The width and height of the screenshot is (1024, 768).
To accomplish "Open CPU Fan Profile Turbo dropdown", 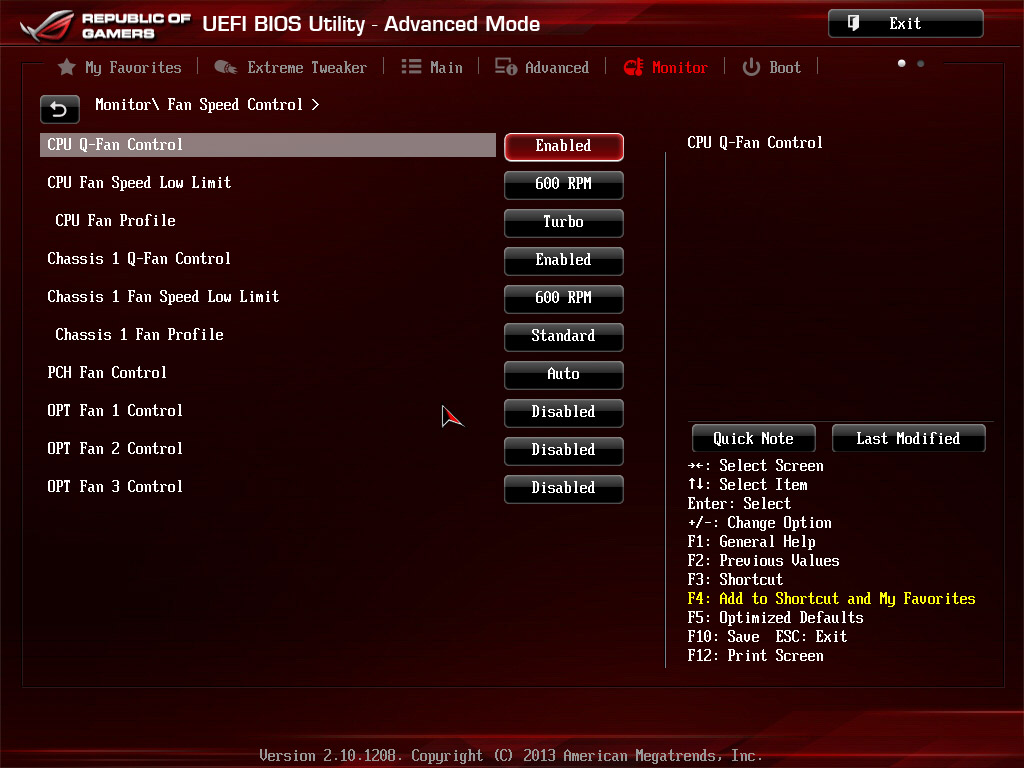I will (x=564, y=223).
